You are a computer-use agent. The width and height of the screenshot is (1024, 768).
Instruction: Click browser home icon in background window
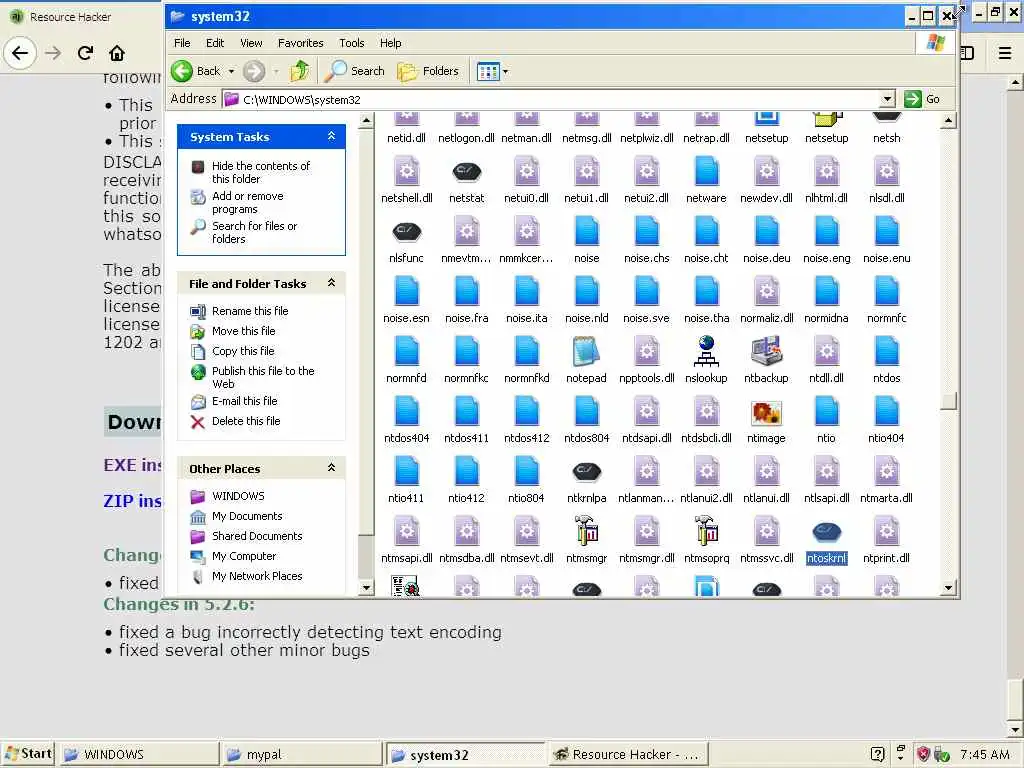[117, 53]
